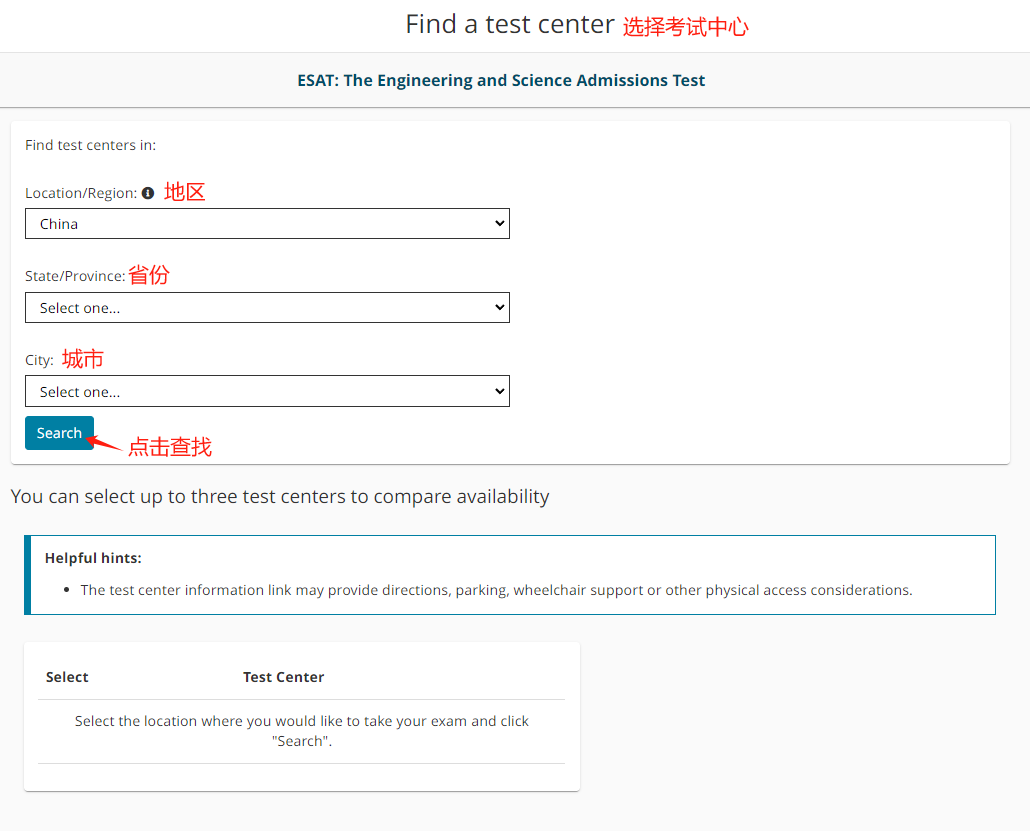This screenshot has height=831, width=1030.
Task: Open the City dropdown list
Action: pyautogui.click(x=267, y=392)
